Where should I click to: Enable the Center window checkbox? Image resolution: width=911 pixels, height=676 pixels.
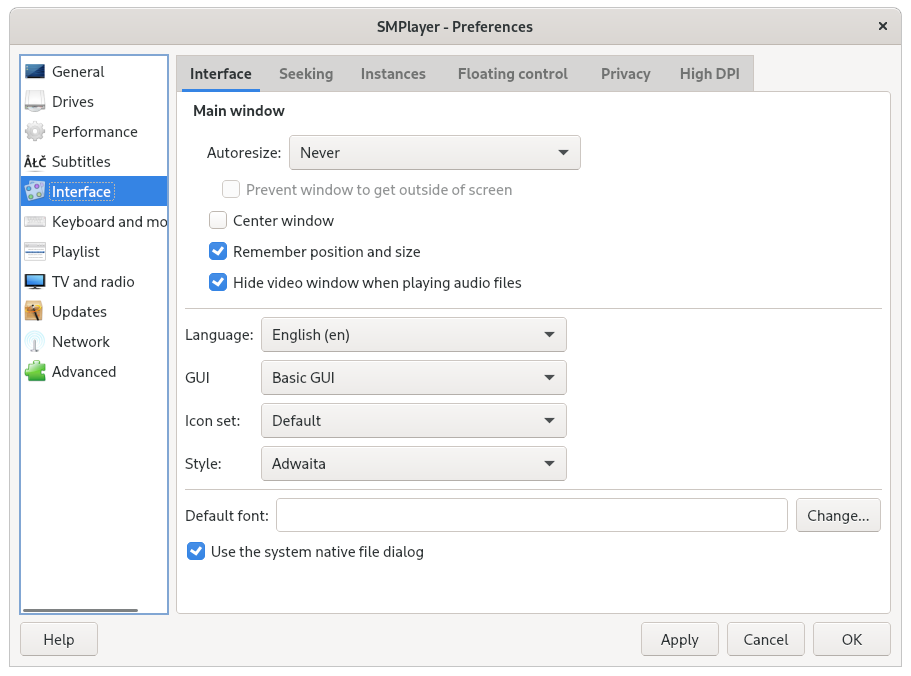pos(218,221)
